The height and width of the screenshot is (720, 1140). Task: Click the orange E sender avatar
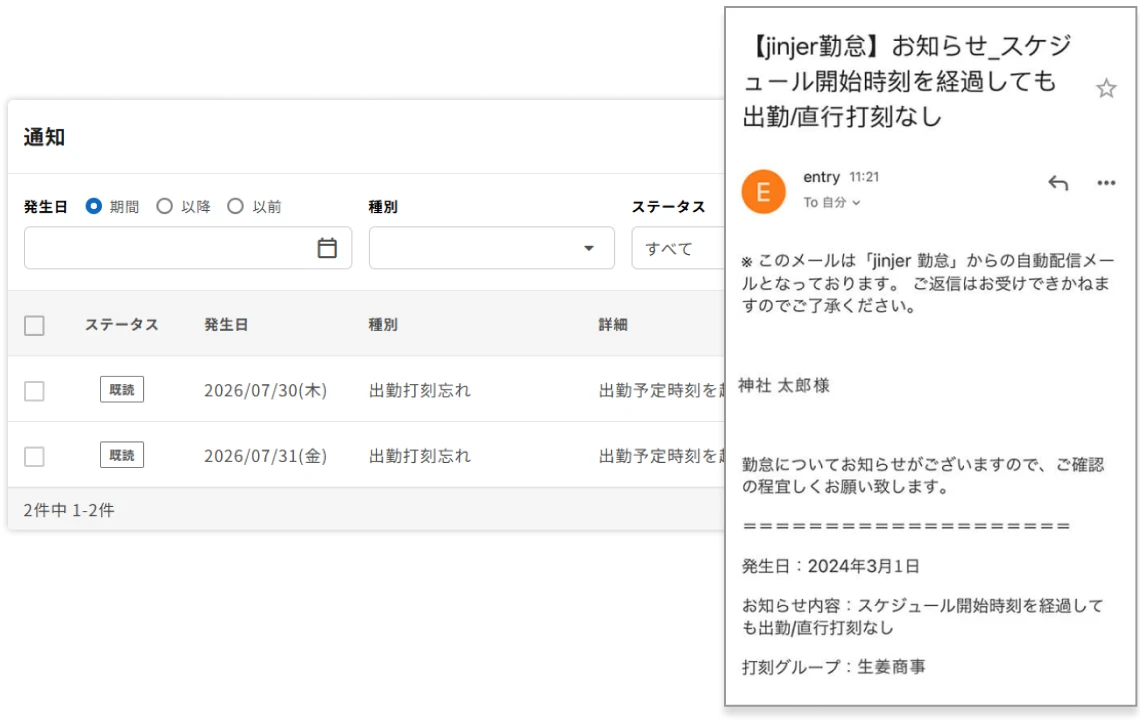763,192
